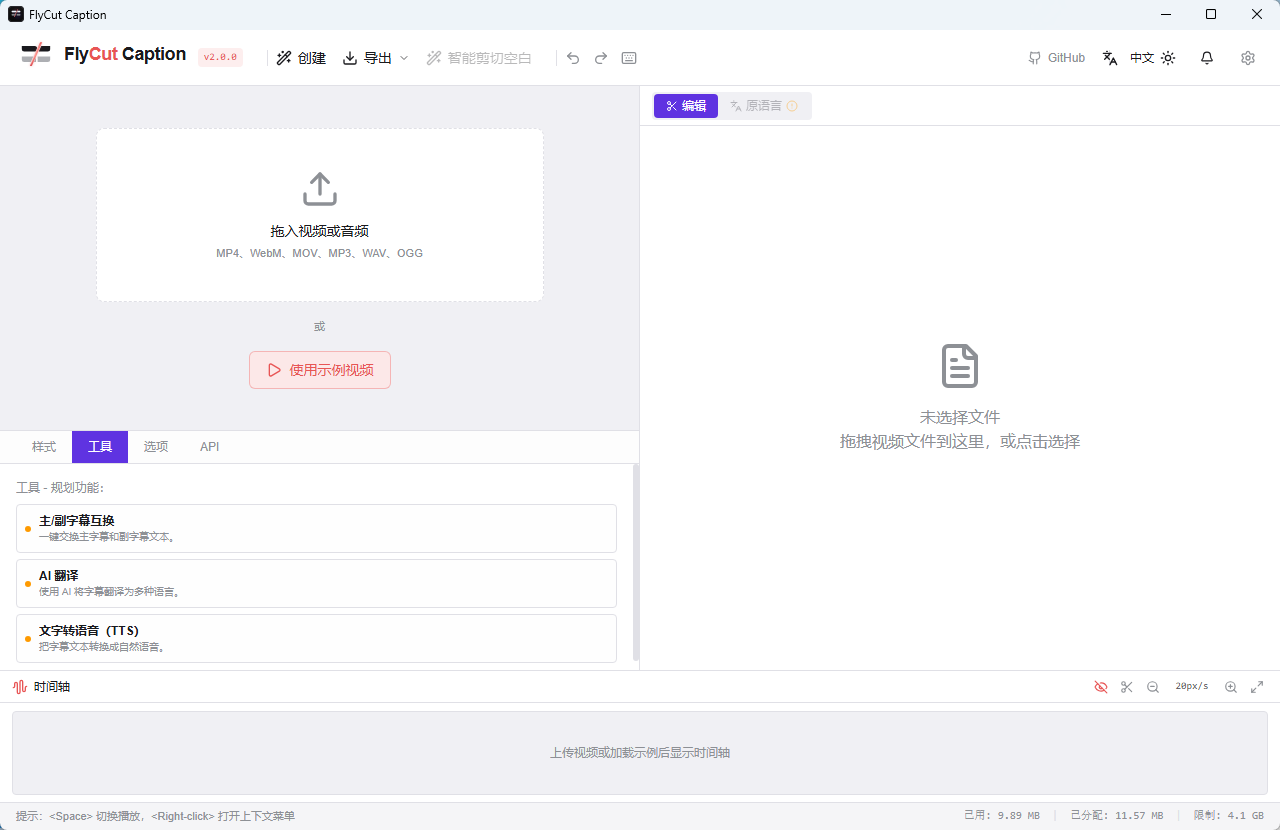Switch to the 样式 tab

44,447
